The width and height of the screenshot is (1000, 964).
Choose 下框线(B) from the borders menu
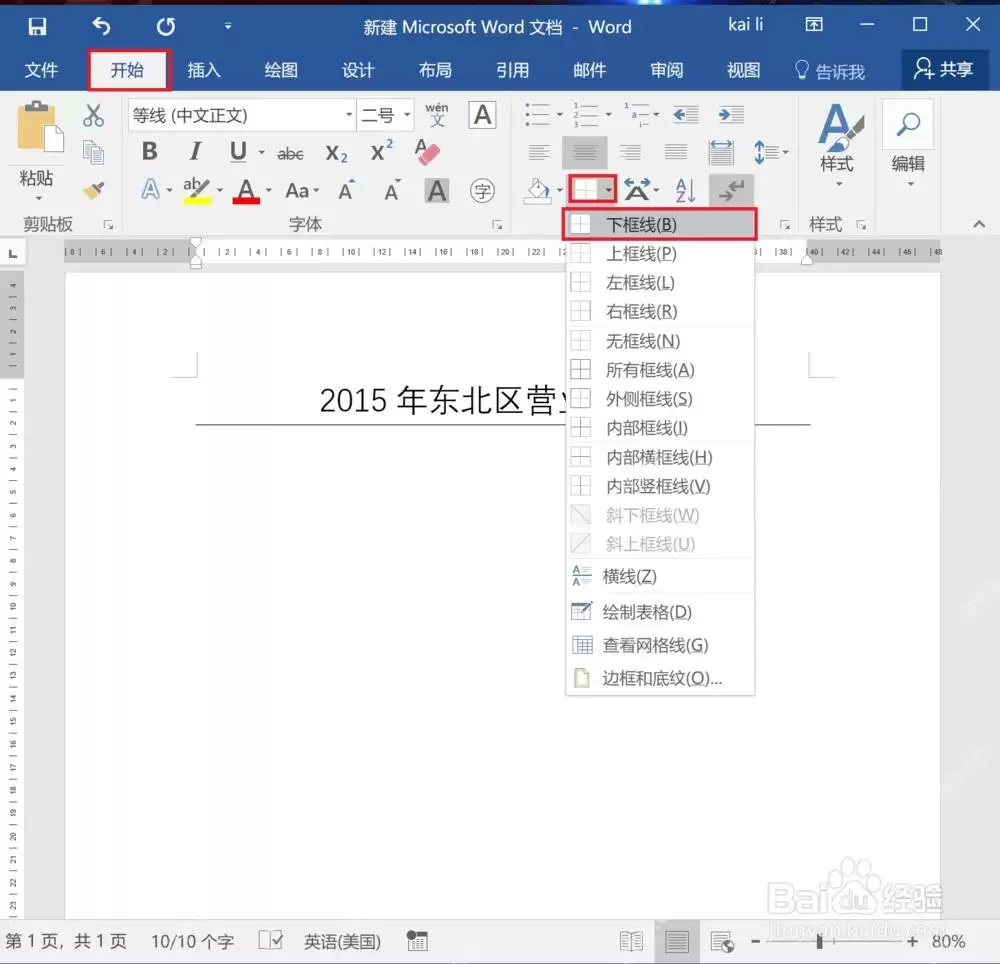tap(659, 224)
